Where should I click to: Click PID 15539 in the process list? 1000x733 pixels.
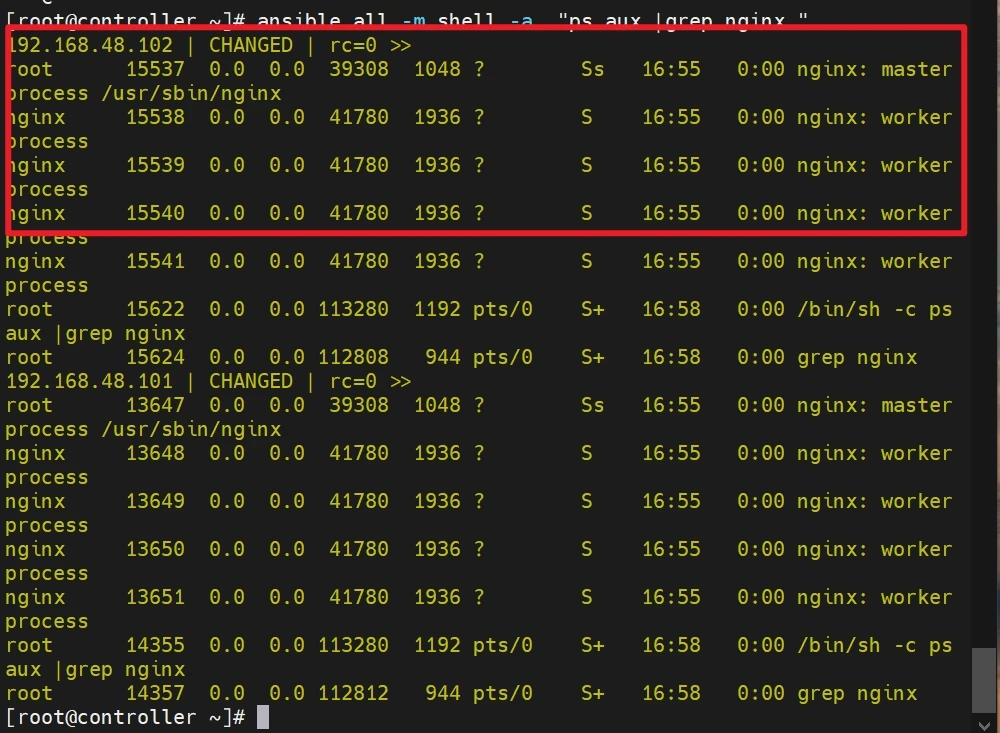click(x=155, y=165)
